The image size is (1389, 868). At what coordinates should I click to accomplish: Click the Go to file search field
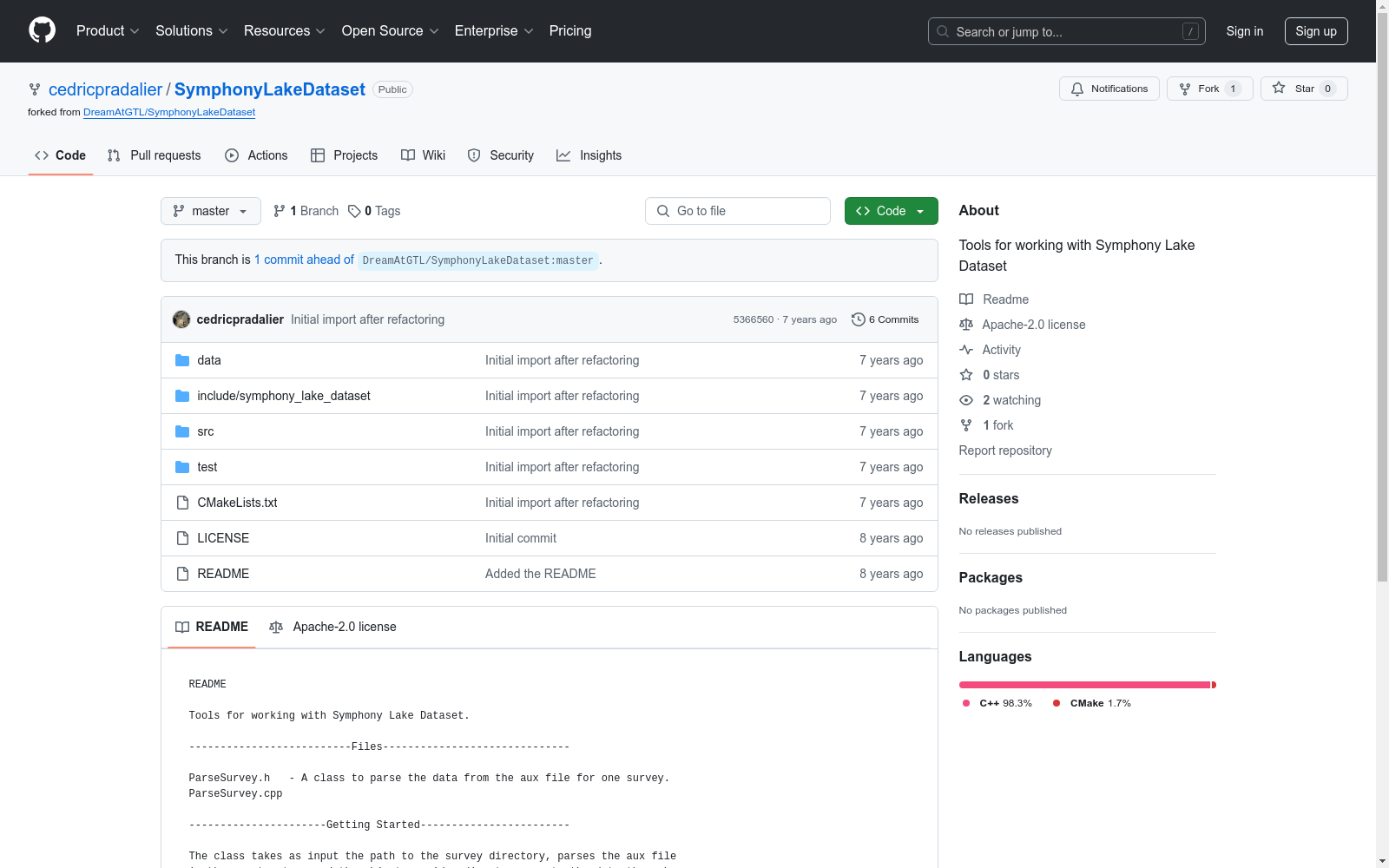[x=738, y=211]
